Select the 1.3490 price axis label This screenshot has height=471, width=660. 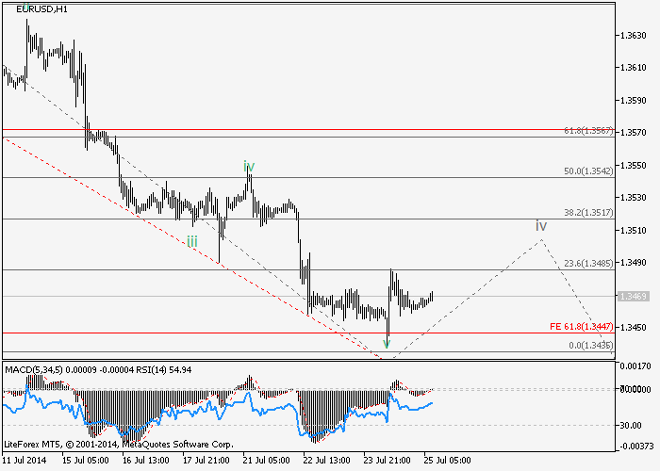coord(633,263)
